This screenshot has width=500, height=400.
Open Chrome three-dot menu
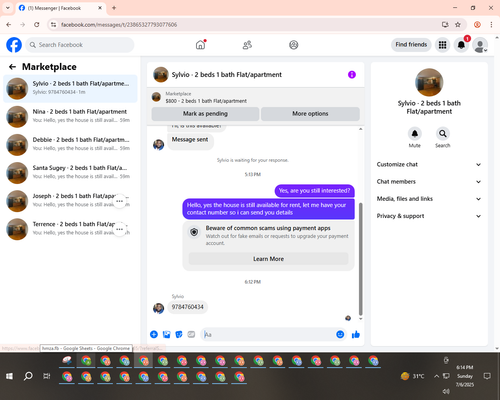[491, 25]
